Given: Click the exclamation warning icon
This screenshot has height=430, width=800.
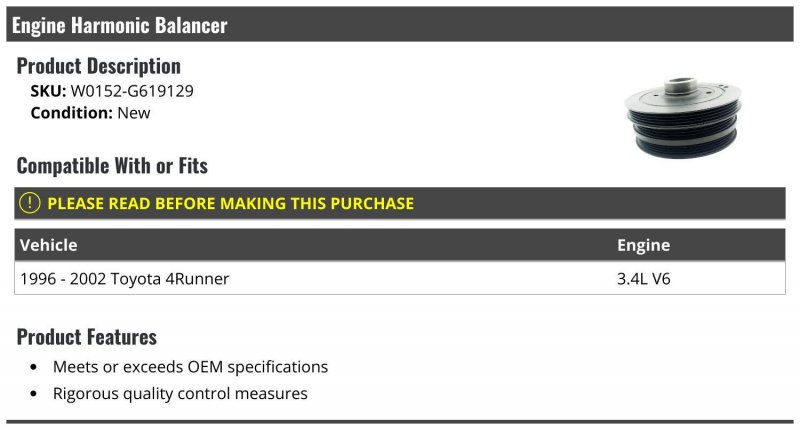Looking at the screenshot, I should click(30, 203).
